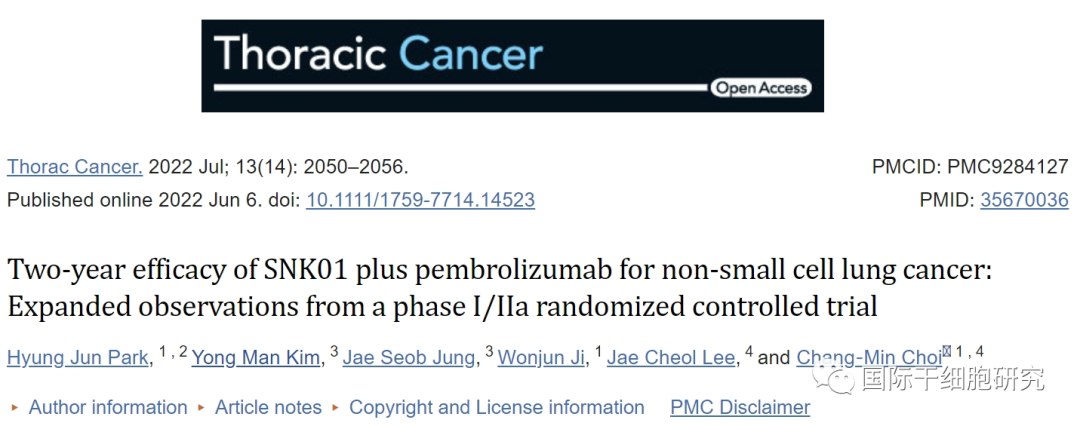1080x426 pixels.
Task: Click the Open Access badge
Action: coord(761,88)
